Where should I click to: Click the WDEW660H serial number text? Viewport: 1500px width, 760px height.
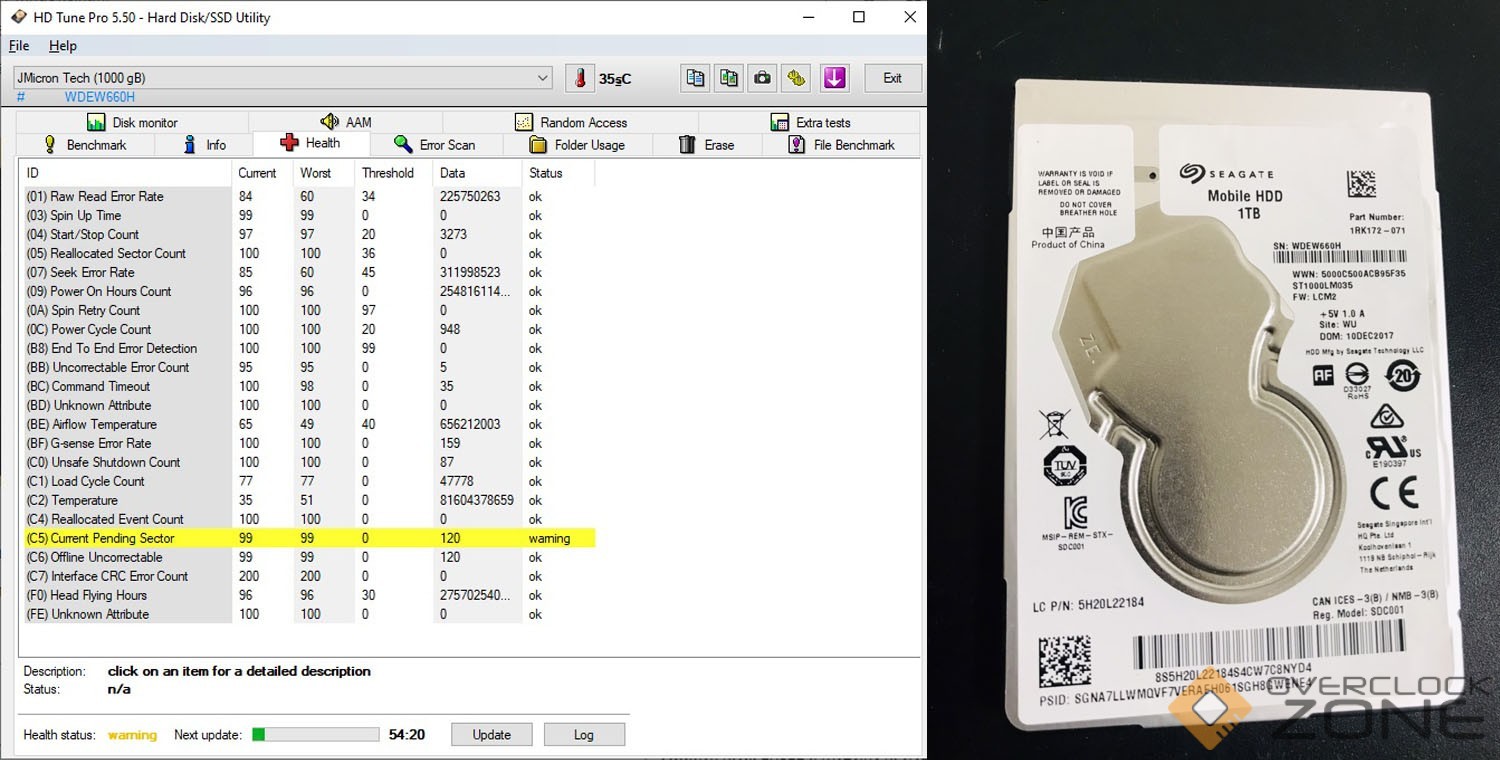(x=100, y=97)
